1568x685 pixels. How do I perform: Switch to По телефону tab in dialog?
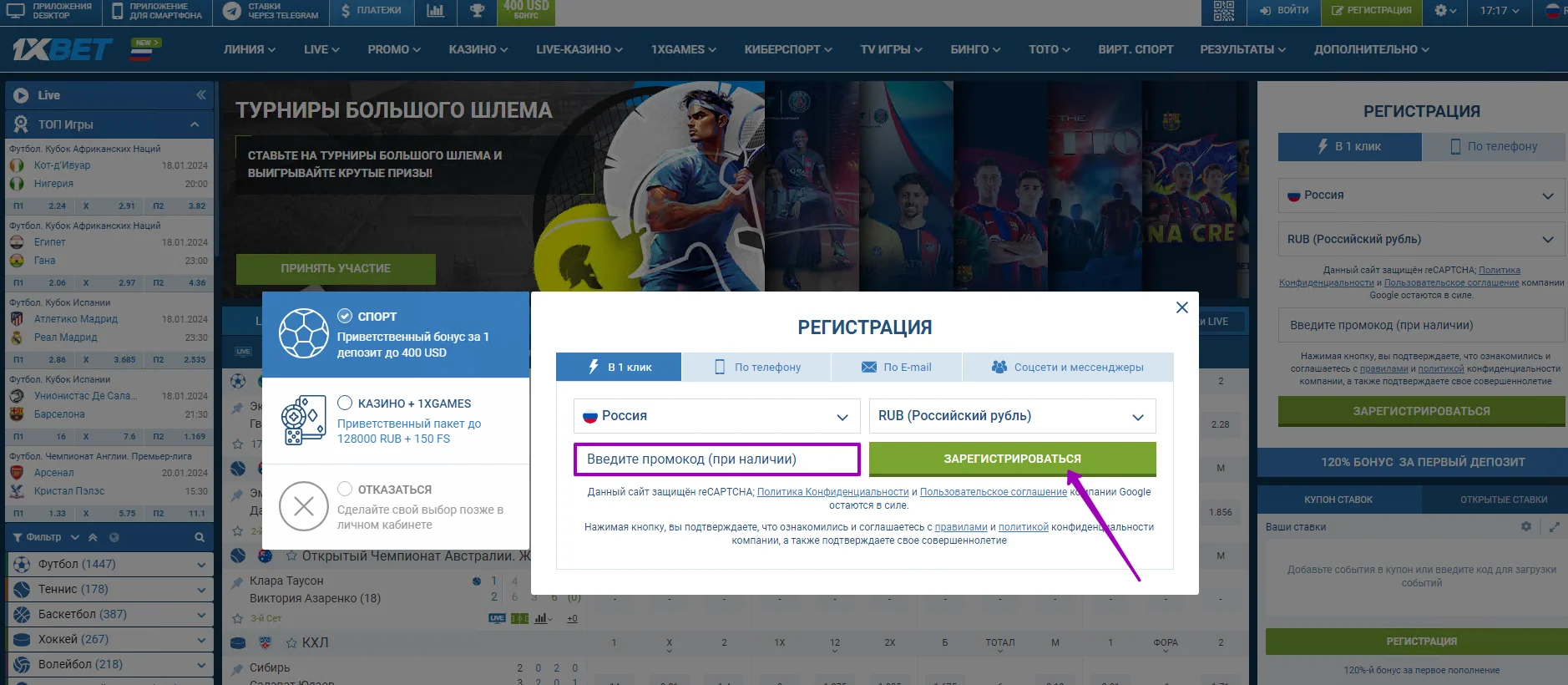pyautogui.click(x=756, y=367)
